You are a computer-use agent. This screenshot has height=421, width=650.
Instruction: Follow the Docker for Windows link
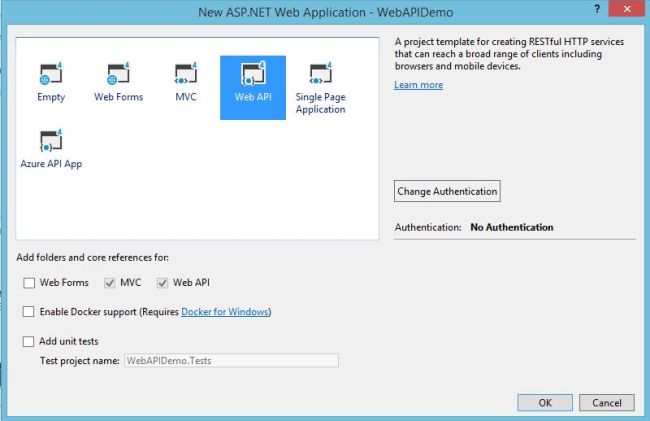226,312
